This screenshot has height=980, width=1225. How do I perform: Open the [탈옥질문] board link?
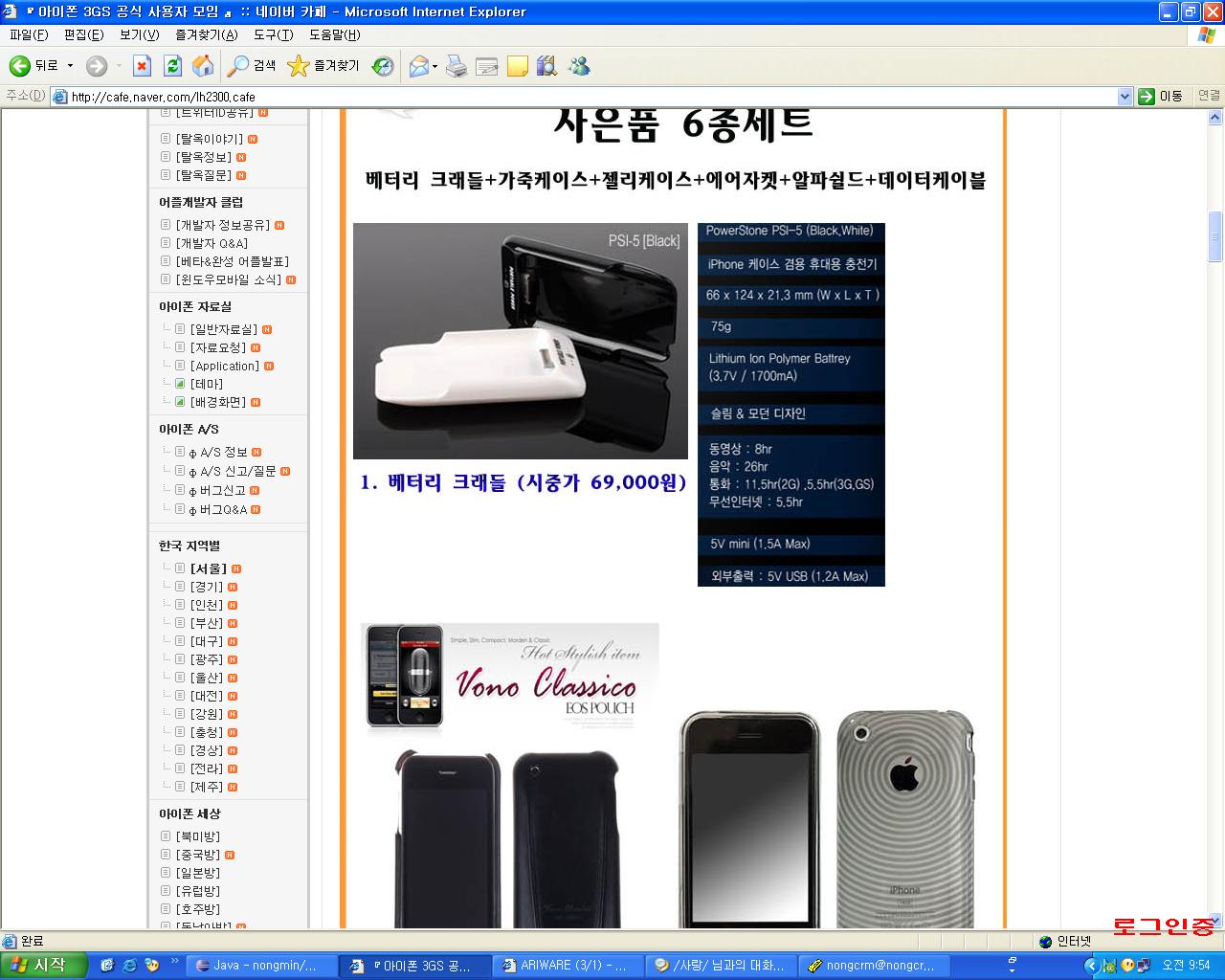[x=204, y=175]
